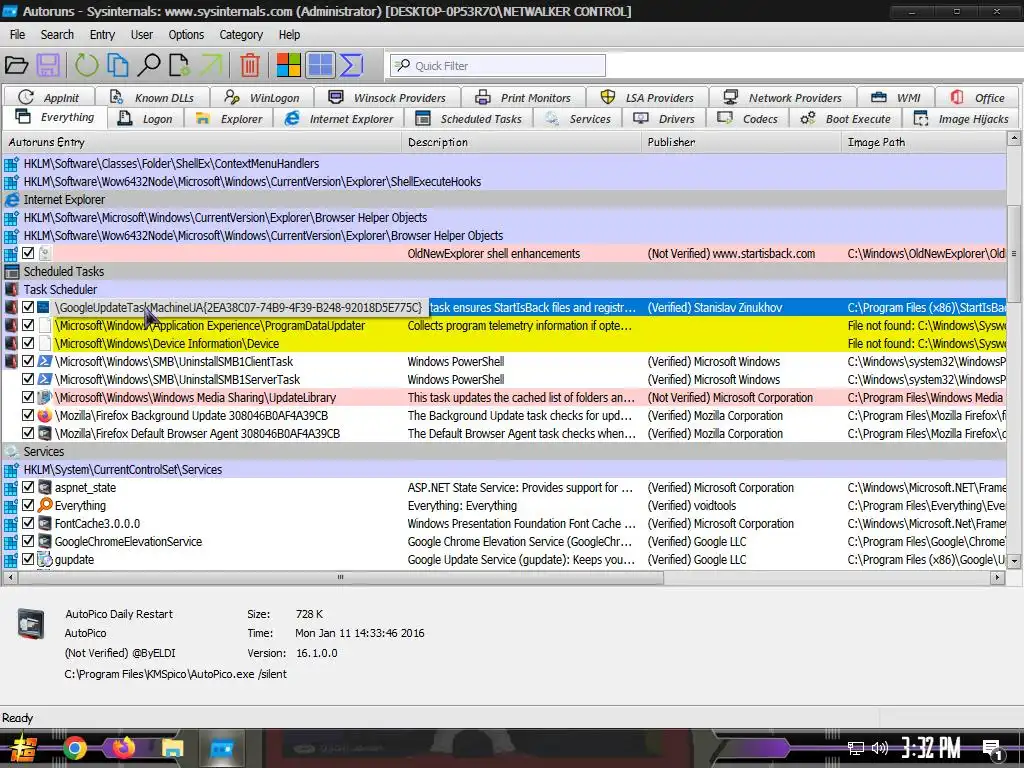Click the Autoruns taskbar icon
1024x768 pixels.
(221, 748)
